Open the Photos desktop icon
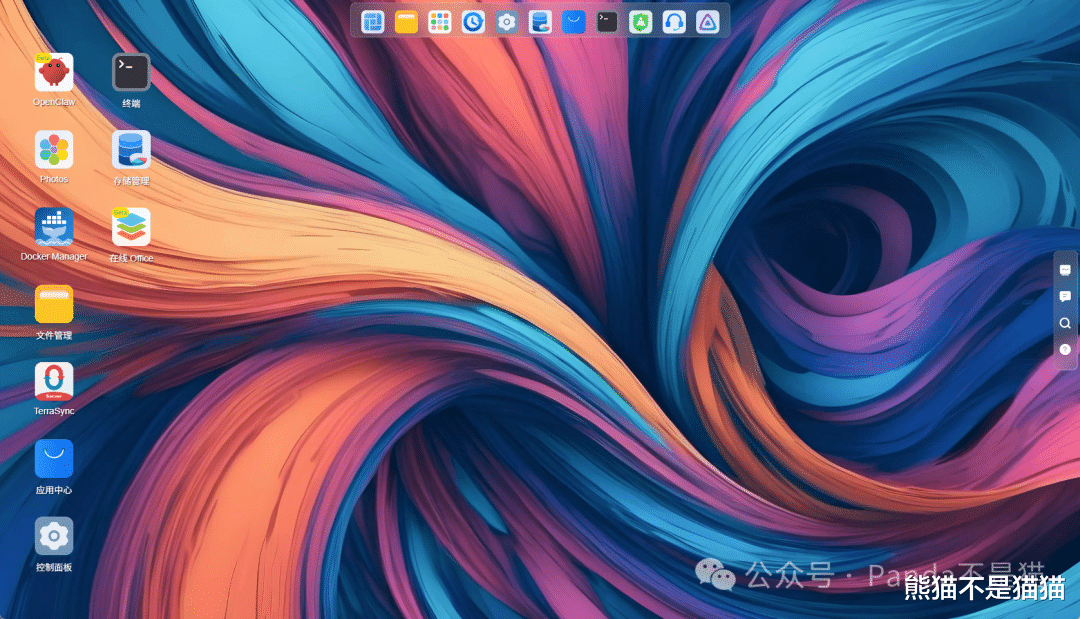The height and width of the screenshot is (619, 1080). (x=54, y=149)
